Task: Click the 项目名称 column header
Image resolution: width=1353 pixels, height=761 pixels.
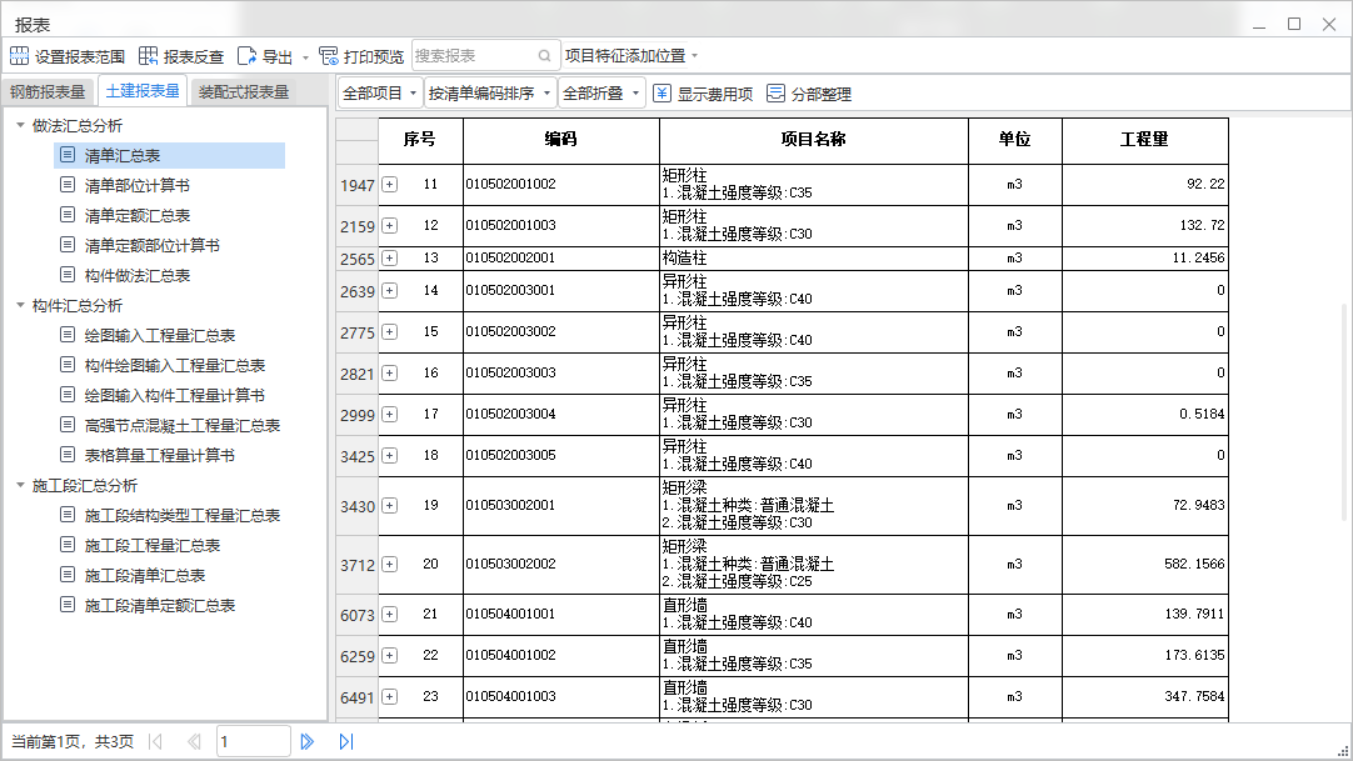Action: pyautogui.click(x=814, y=140)
